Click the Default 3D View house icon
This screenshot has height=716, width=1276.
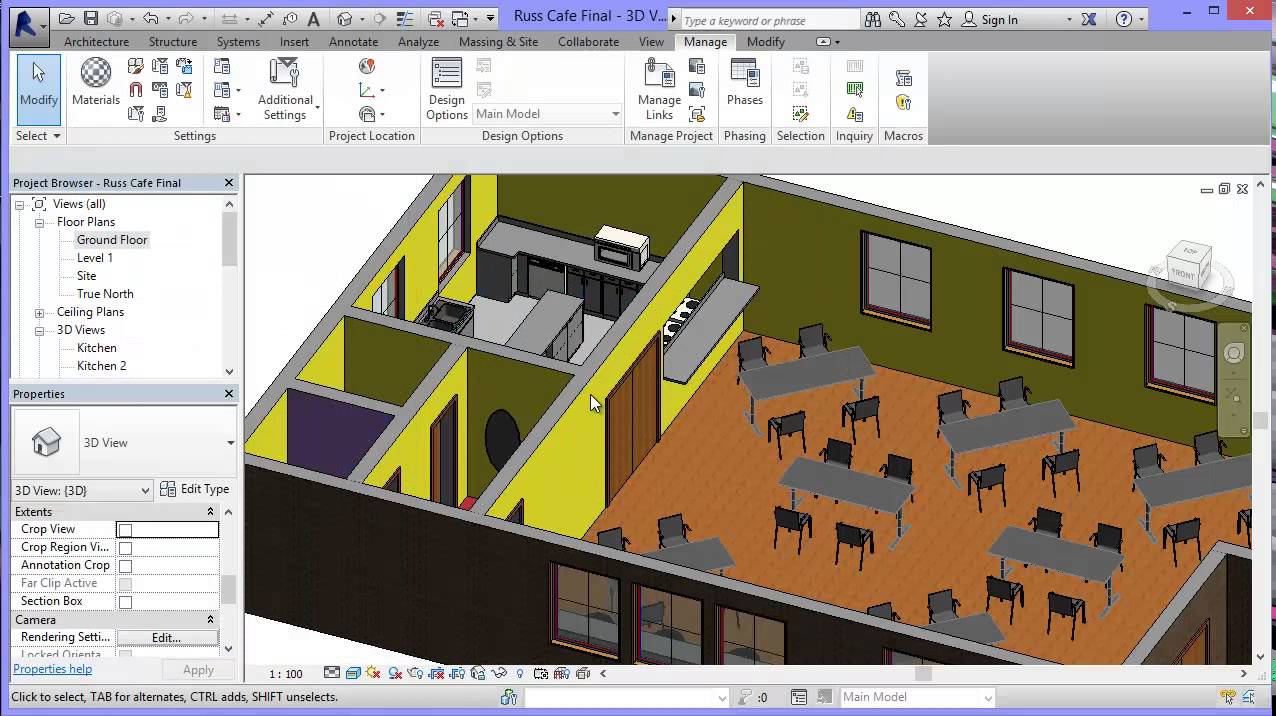point(344,19)
